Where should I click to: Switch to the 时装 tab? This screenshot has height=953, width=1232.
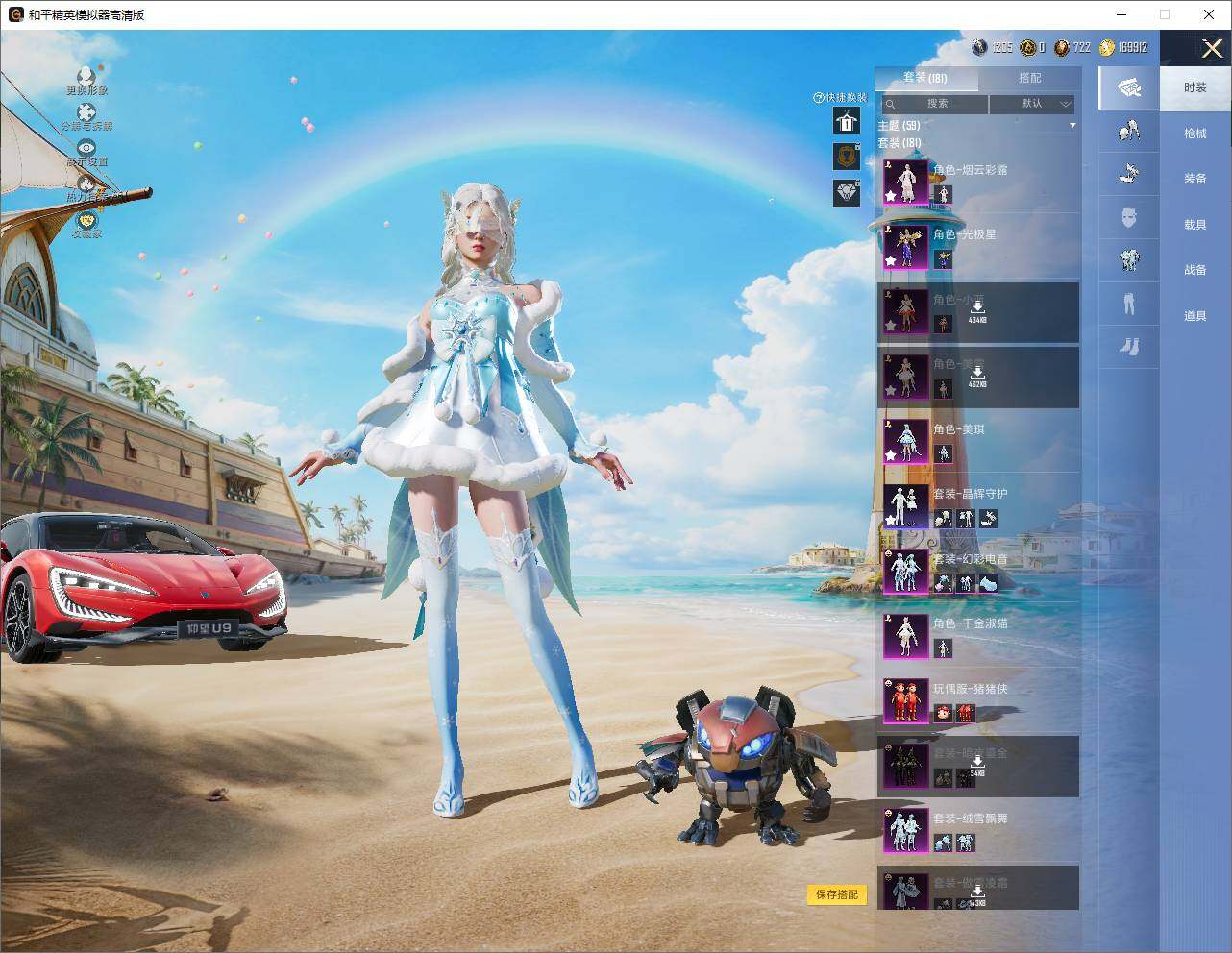click(1195, 87)
